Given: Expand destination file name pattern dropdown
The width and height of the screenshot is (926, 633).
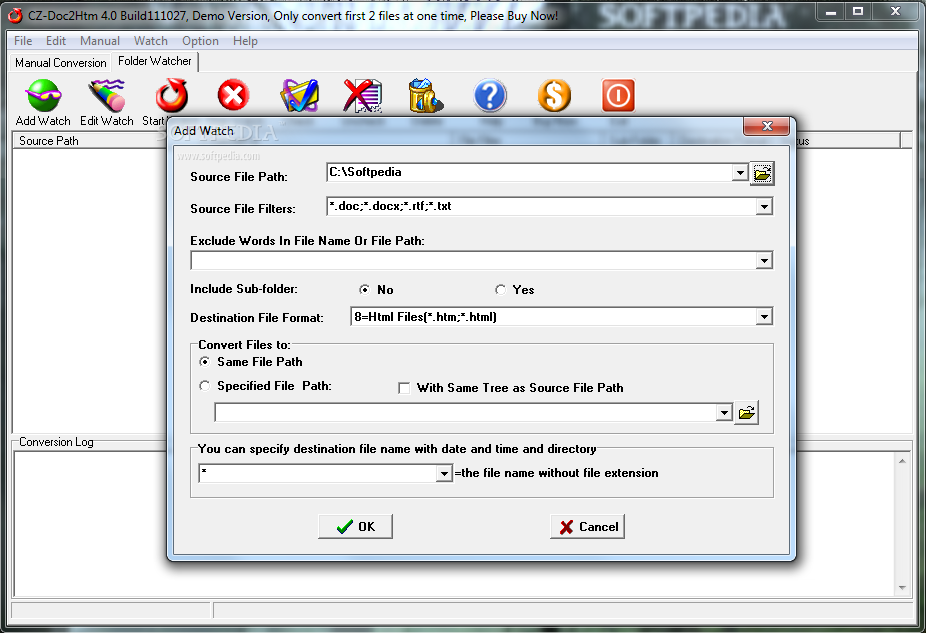Looking at the screenshot, I should pos(444,474).
